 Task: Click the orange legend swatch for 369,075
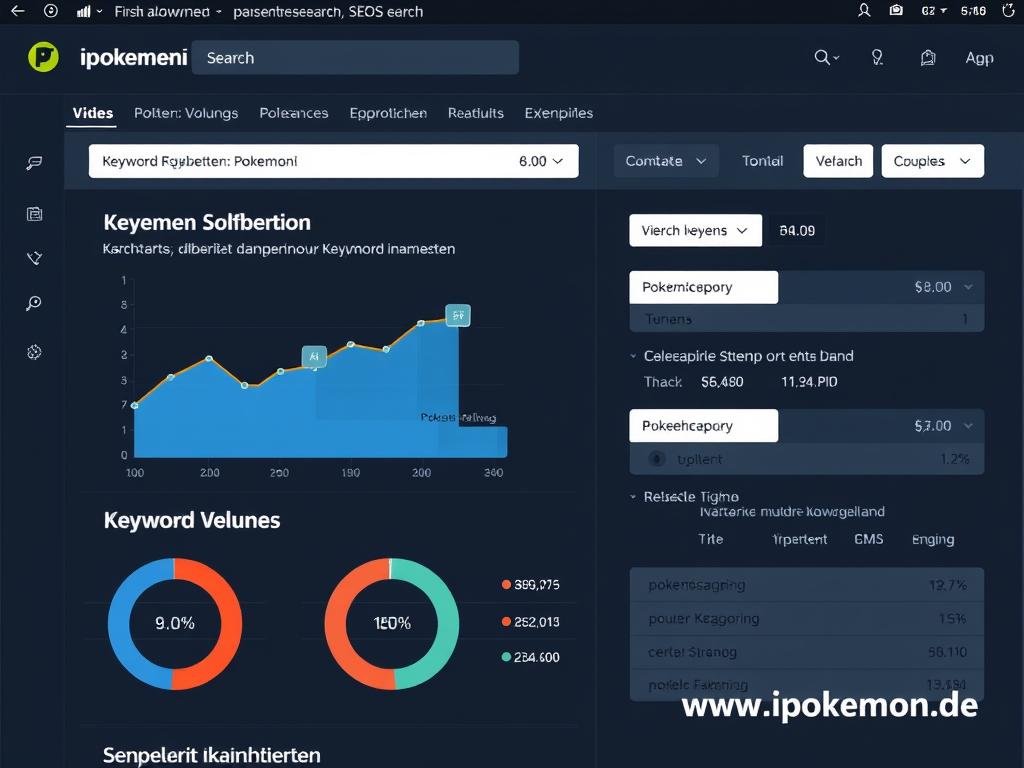(505, 585)
